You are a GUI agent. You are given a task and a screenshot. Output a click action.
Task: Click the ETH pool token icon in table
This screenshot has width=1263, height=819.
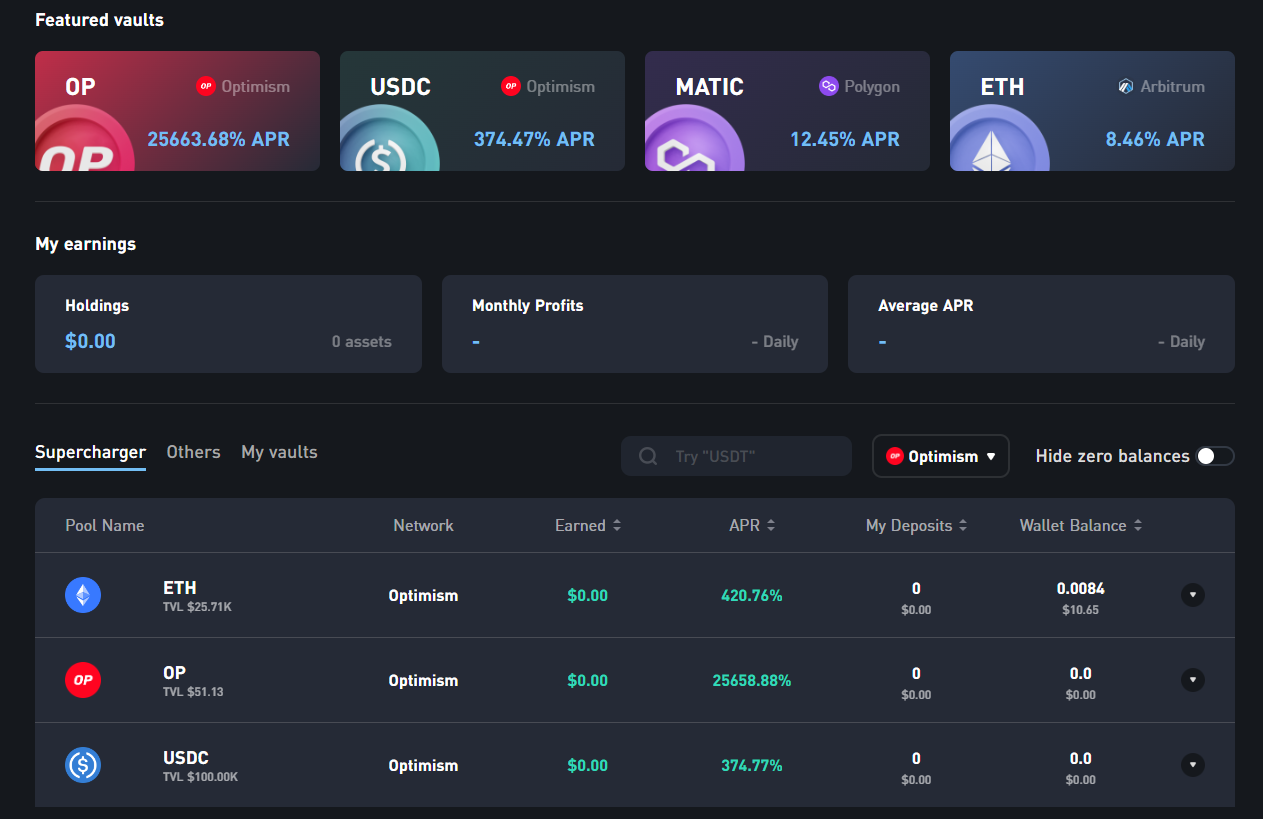coord(83,595)
